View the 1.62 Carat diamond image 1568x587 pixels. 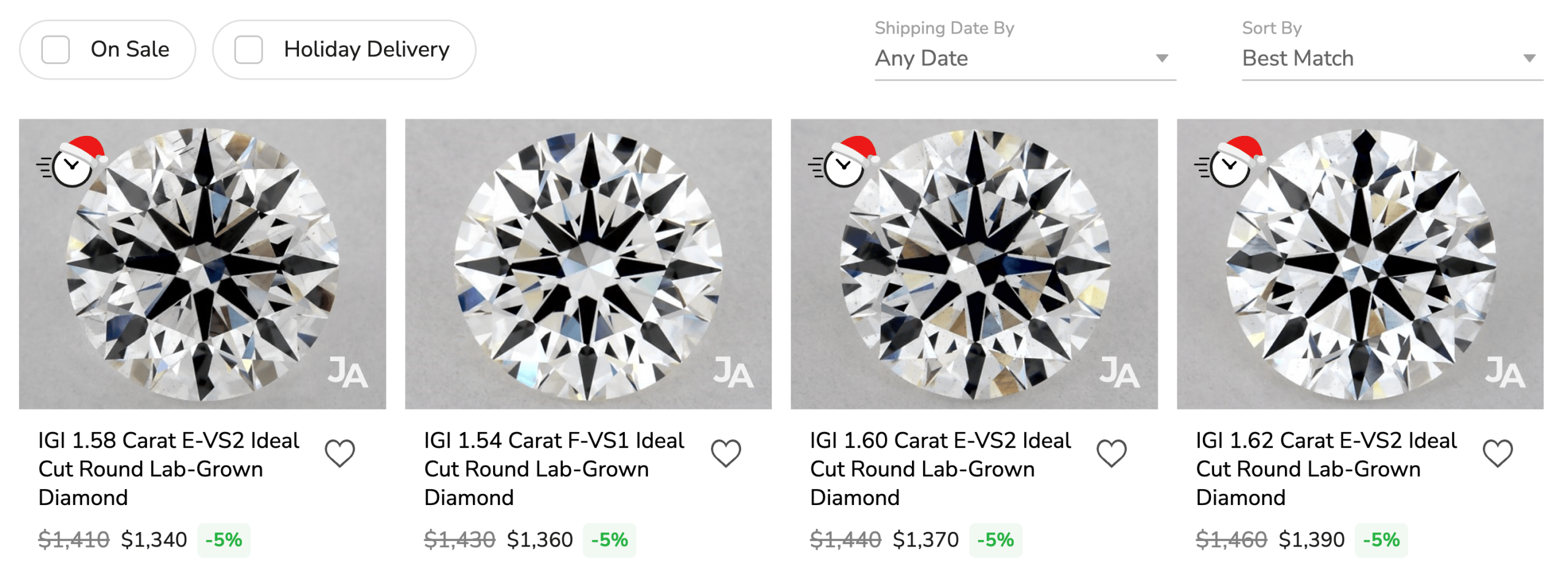tap(1360, 264)
